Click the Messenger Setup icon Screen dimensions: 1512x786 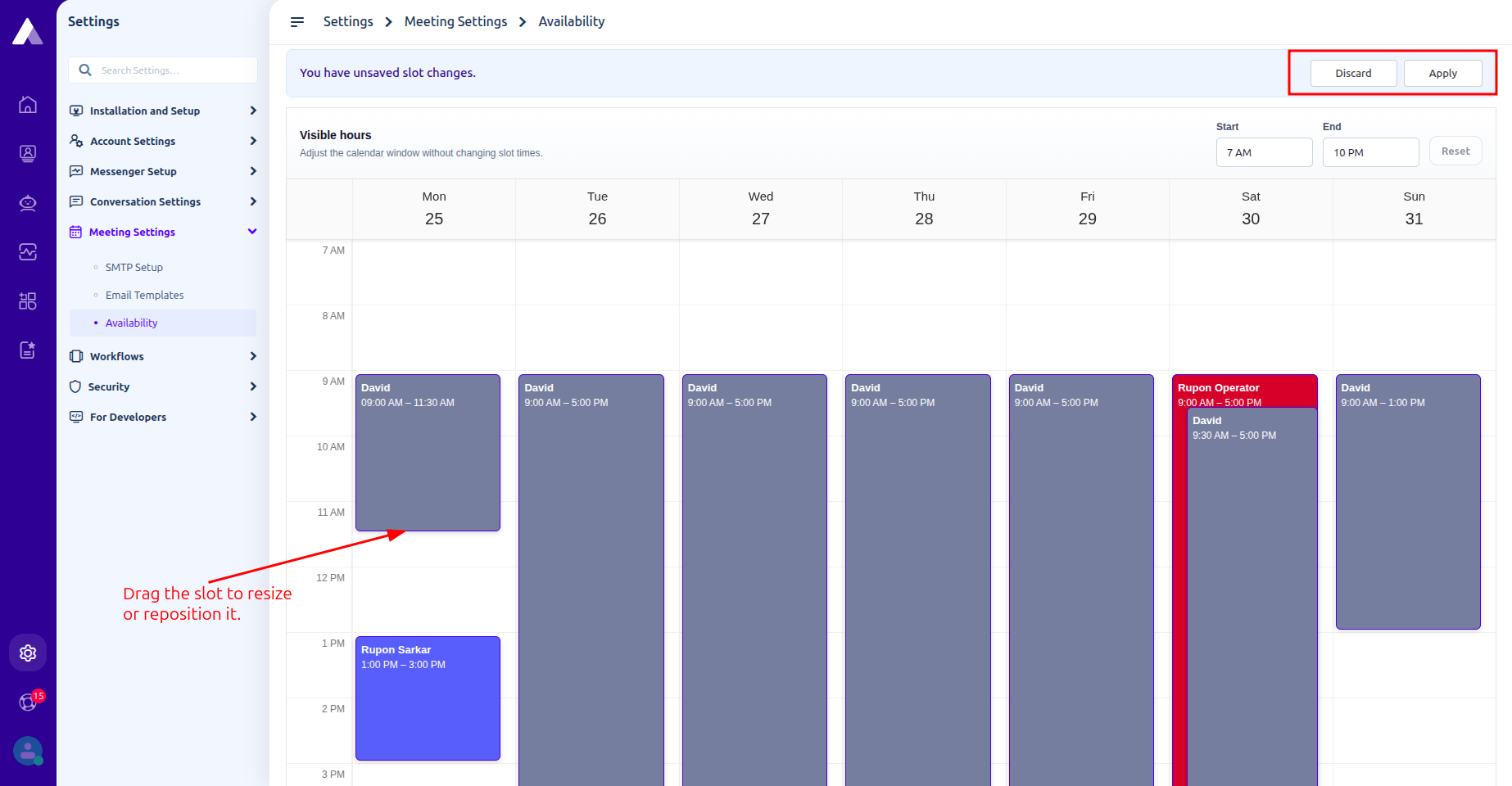coord(76,171)
